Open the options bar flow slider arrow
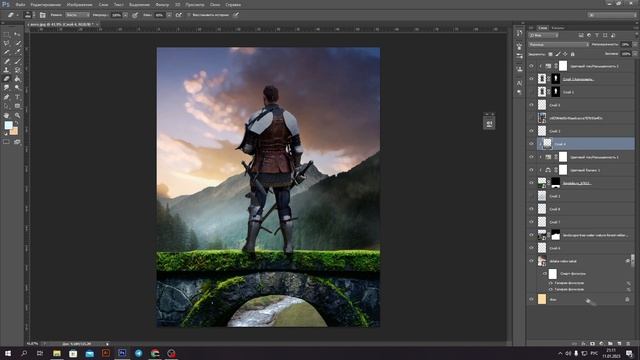 pyautogui.click(x=169, y=15)
